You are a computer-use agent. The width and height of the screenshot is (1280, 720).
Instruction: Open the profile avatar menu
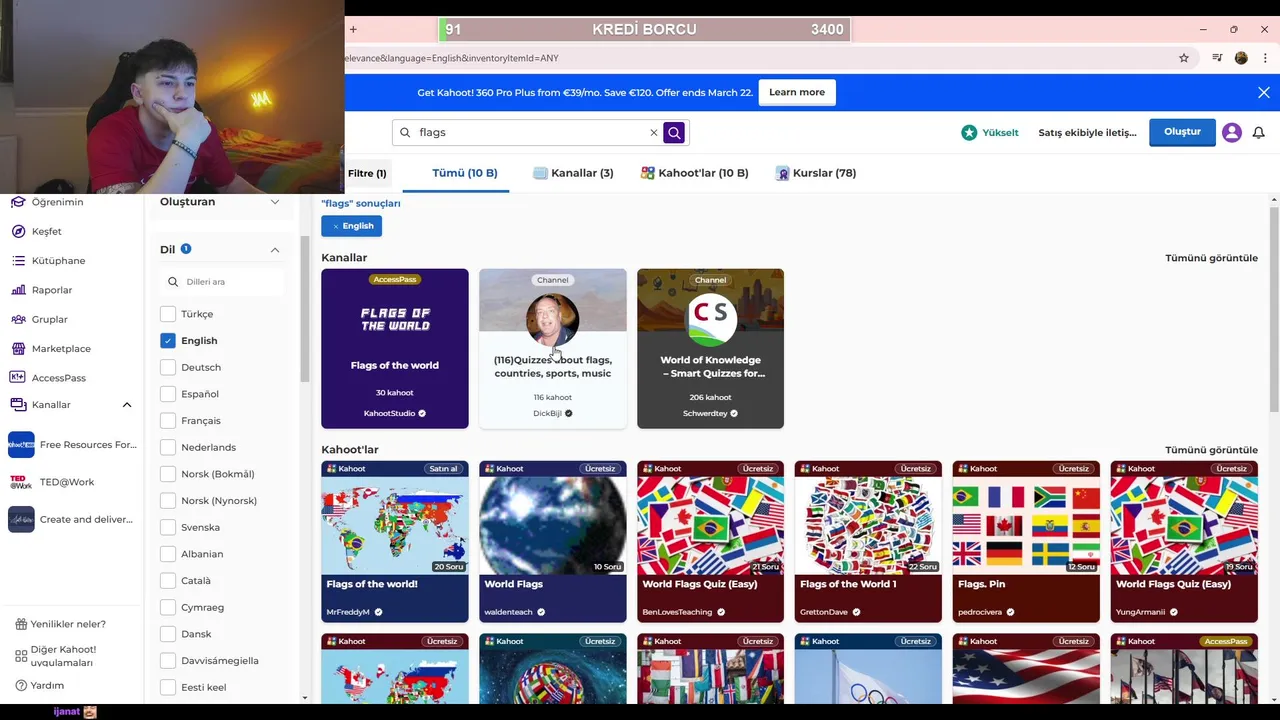point(1232,132)
